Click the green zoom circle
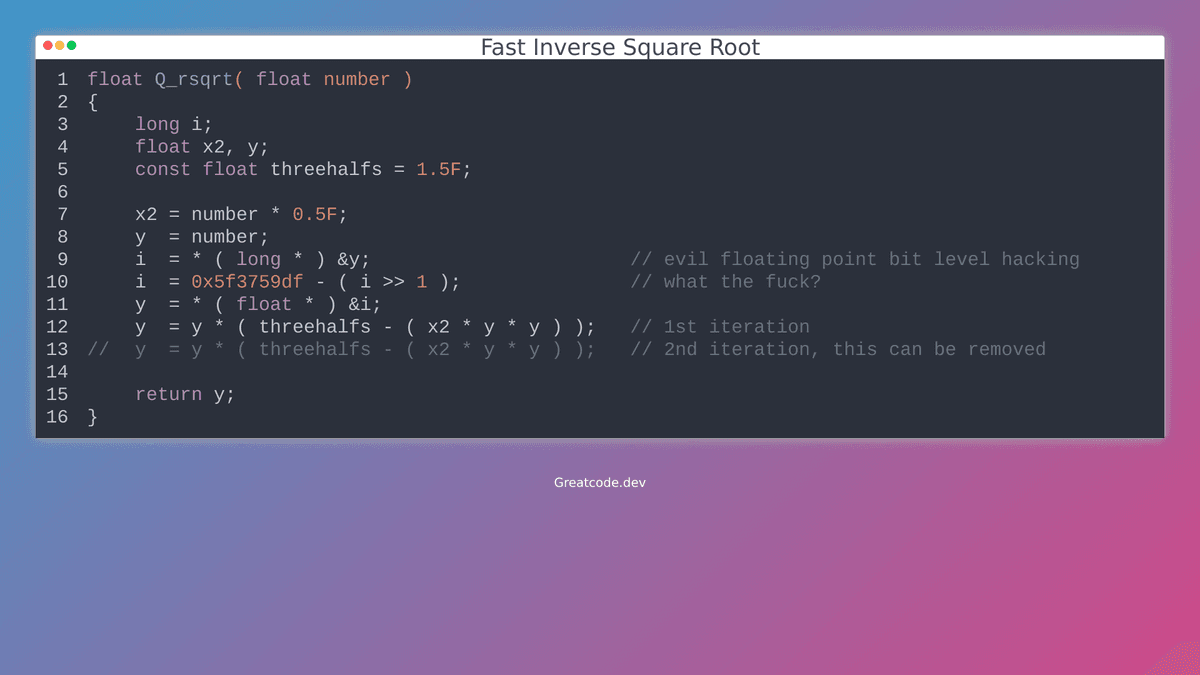The width and height of the screenshot is (1200, 675). (x=71, y=46)
